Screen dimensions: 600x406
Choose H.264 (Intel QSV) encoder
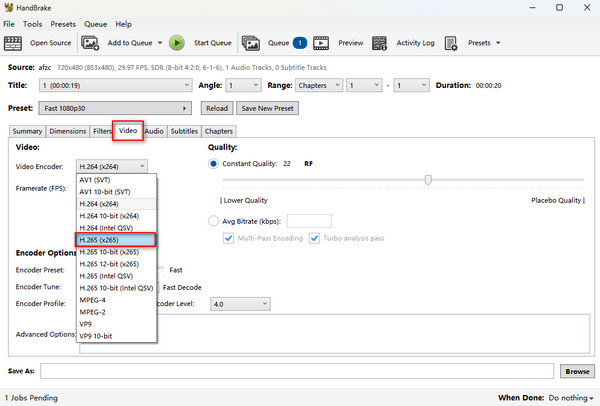(x=116, y=228)
